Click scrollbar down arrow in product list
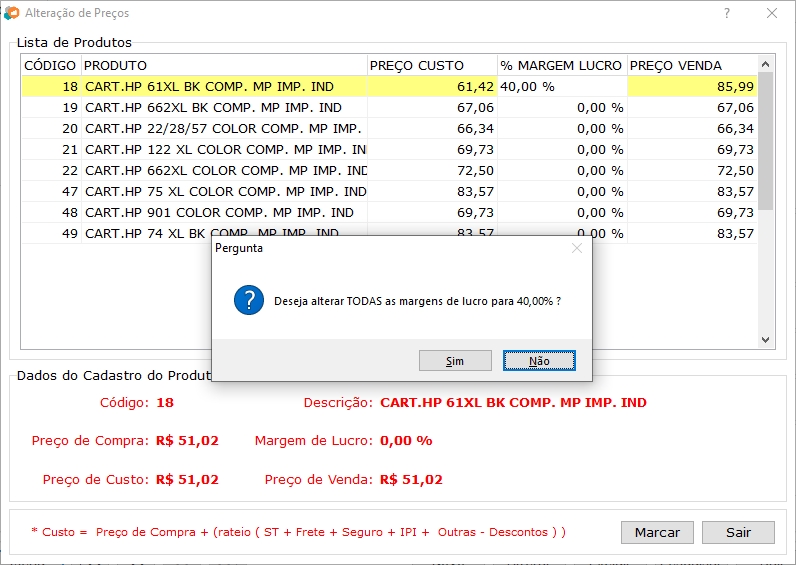 [766, 340]
